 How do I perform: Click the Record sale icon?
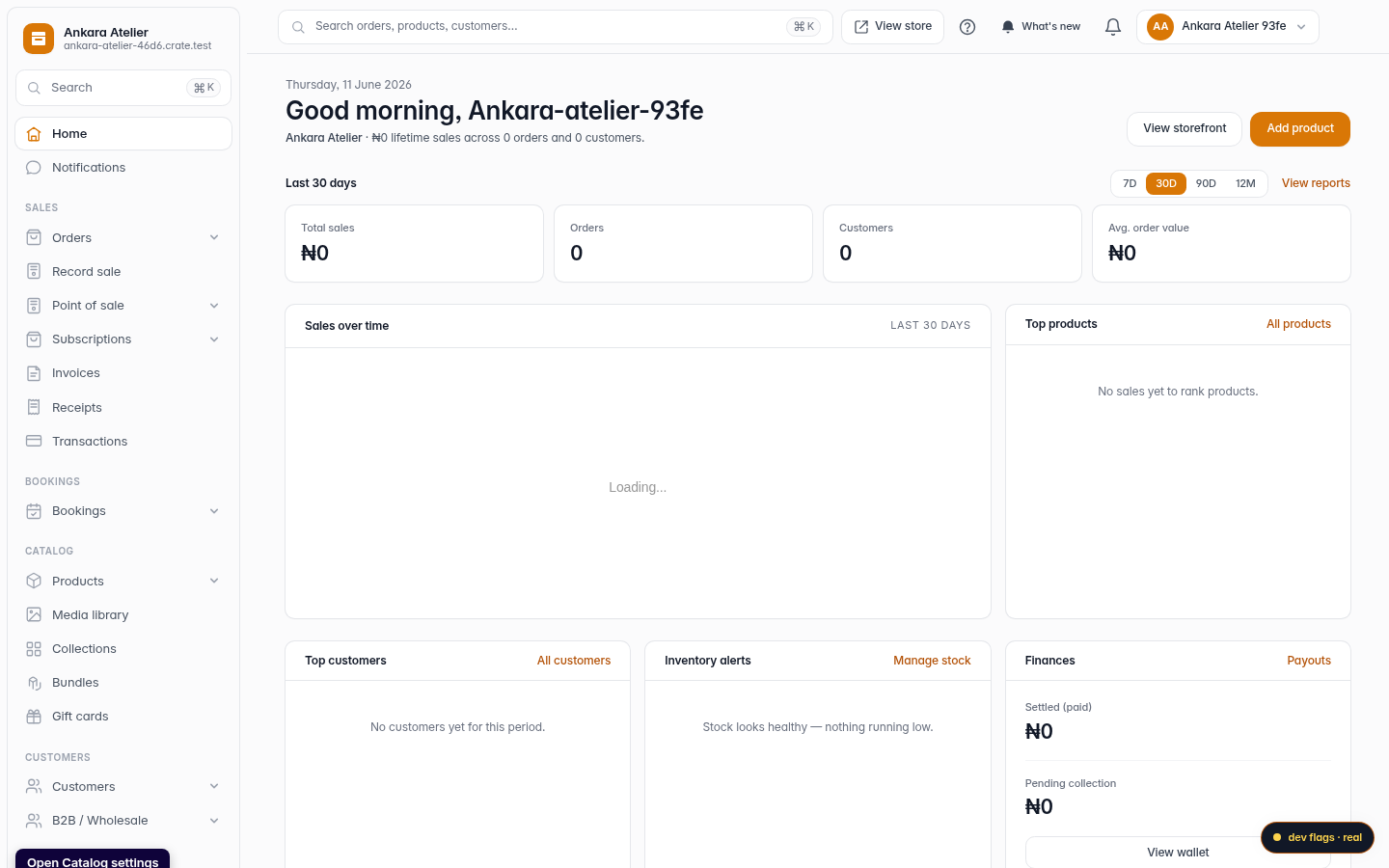coord(34,272)
